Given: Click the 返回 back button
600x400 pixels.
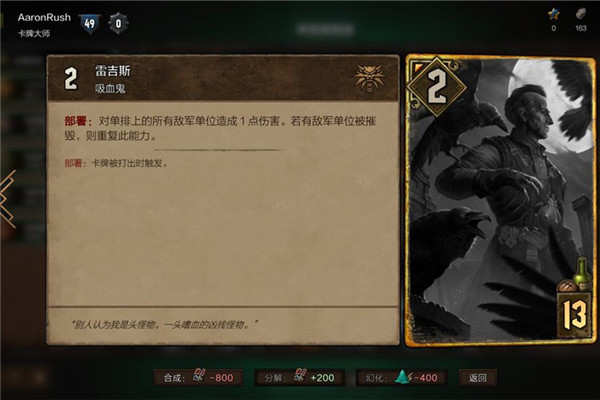Looking at the screenshot, I should pos(478,377).
